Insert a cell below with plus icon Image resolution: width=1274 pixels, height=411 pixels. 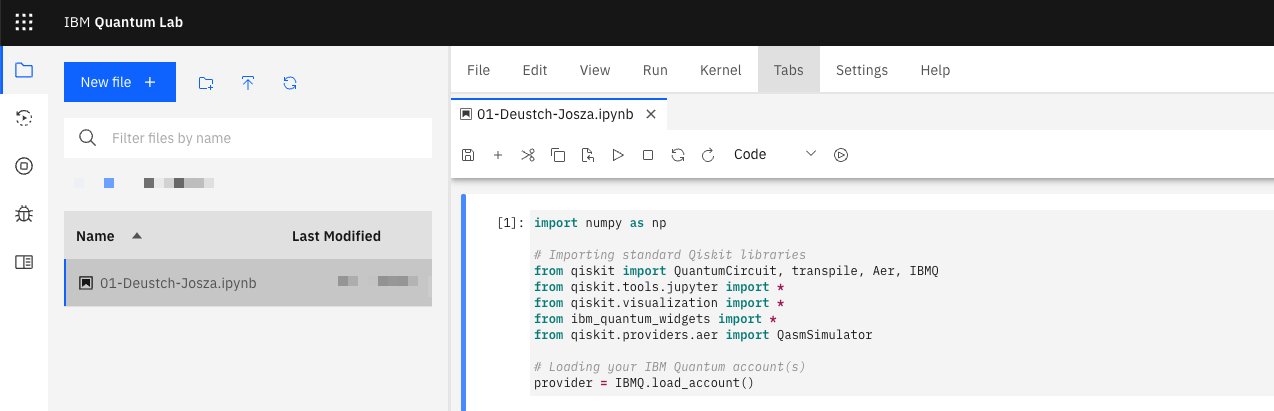498,155
